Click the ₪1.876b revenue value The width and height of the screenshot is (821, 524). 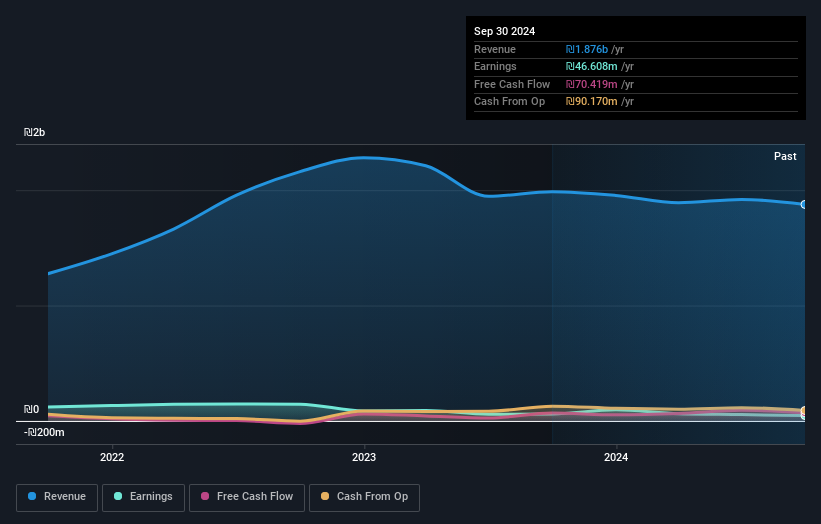click(587, 49)
